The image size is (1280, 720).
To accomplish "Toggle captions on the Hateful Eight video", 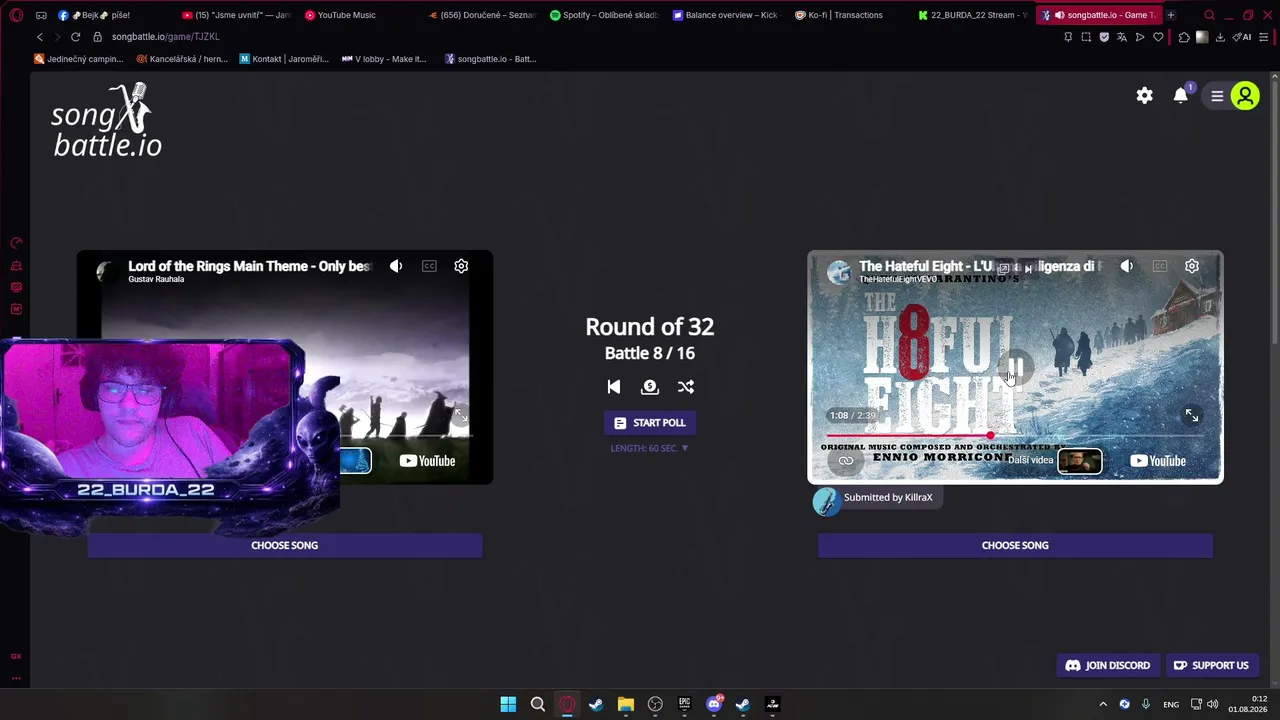I will coord(1160,266).
